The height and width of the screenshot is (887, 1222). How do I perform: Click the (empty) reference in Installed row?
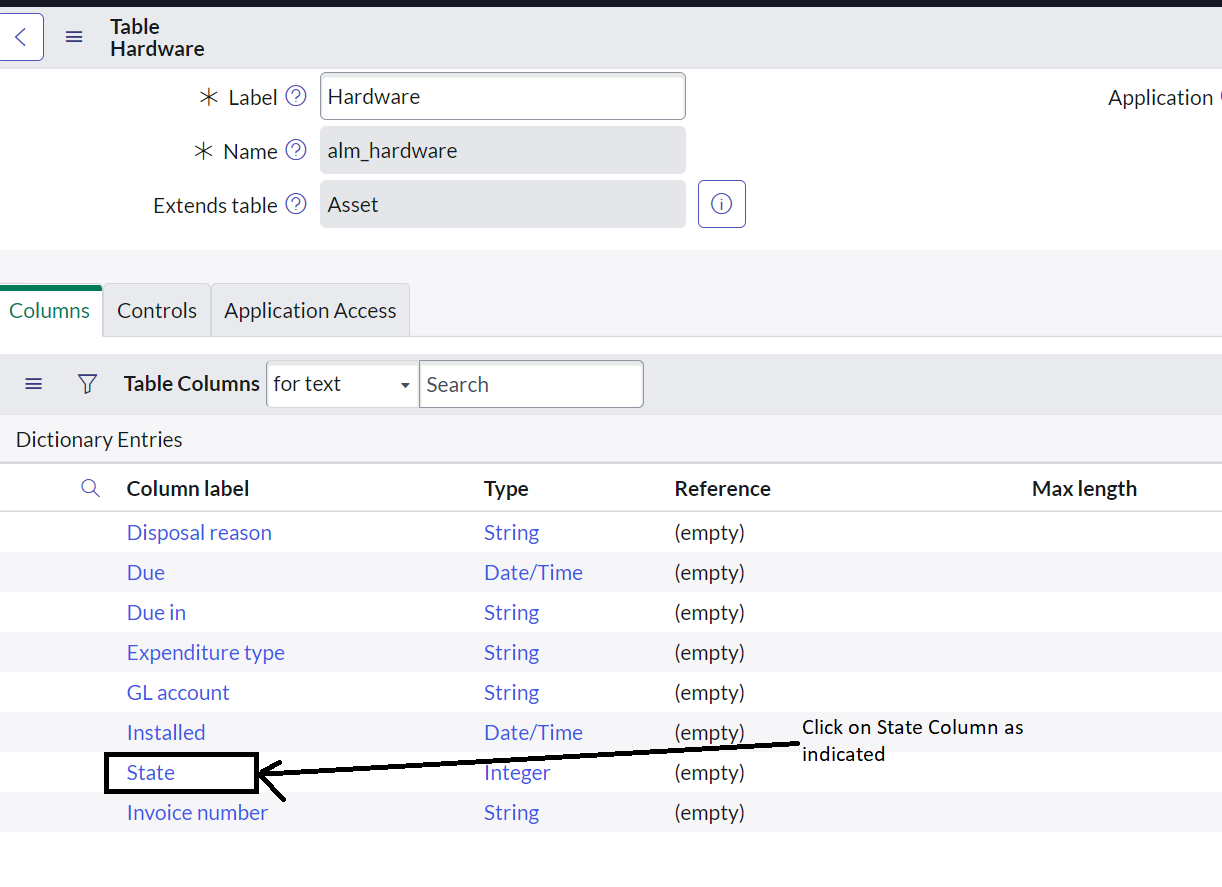coord(710,733)
